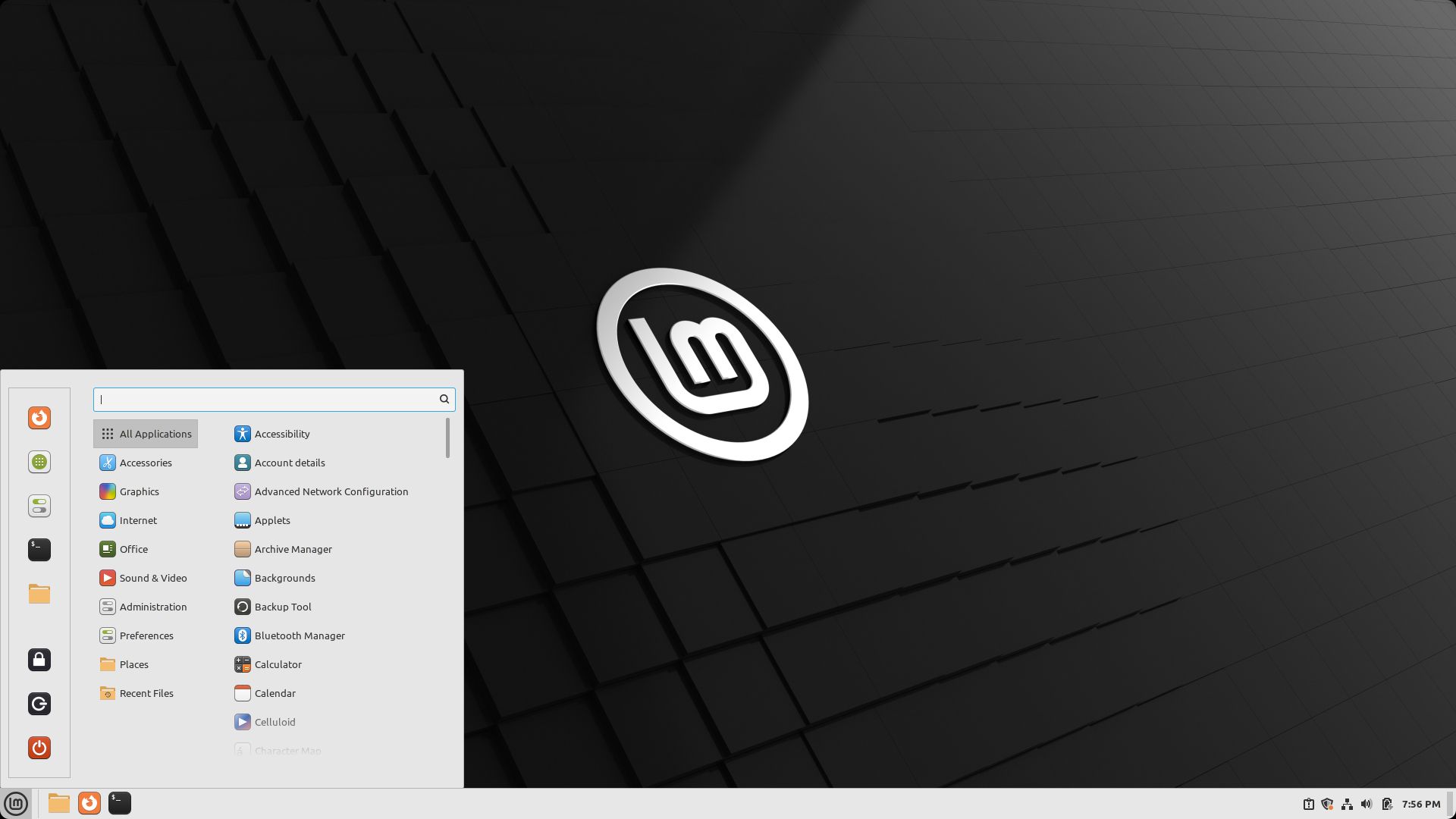Click the Firefox browser icon in taskbar
1456x819 pixels.
click(x=88, y=803)
